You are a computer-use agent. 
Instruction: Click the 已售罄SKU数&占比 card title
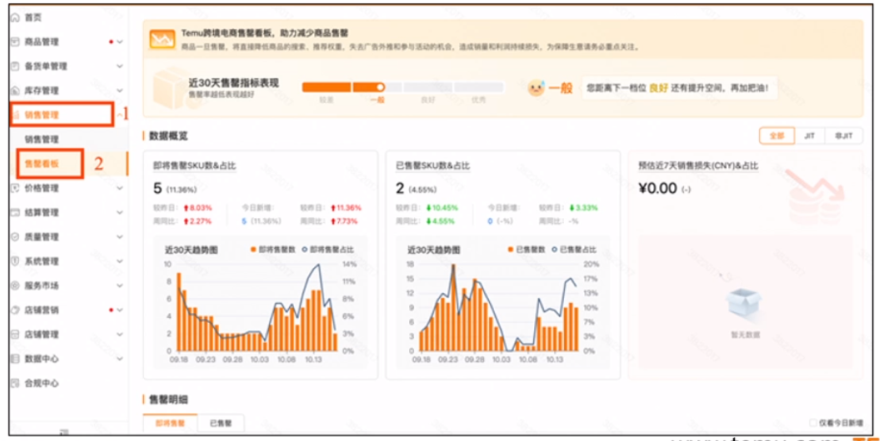[x=432, y=166]
